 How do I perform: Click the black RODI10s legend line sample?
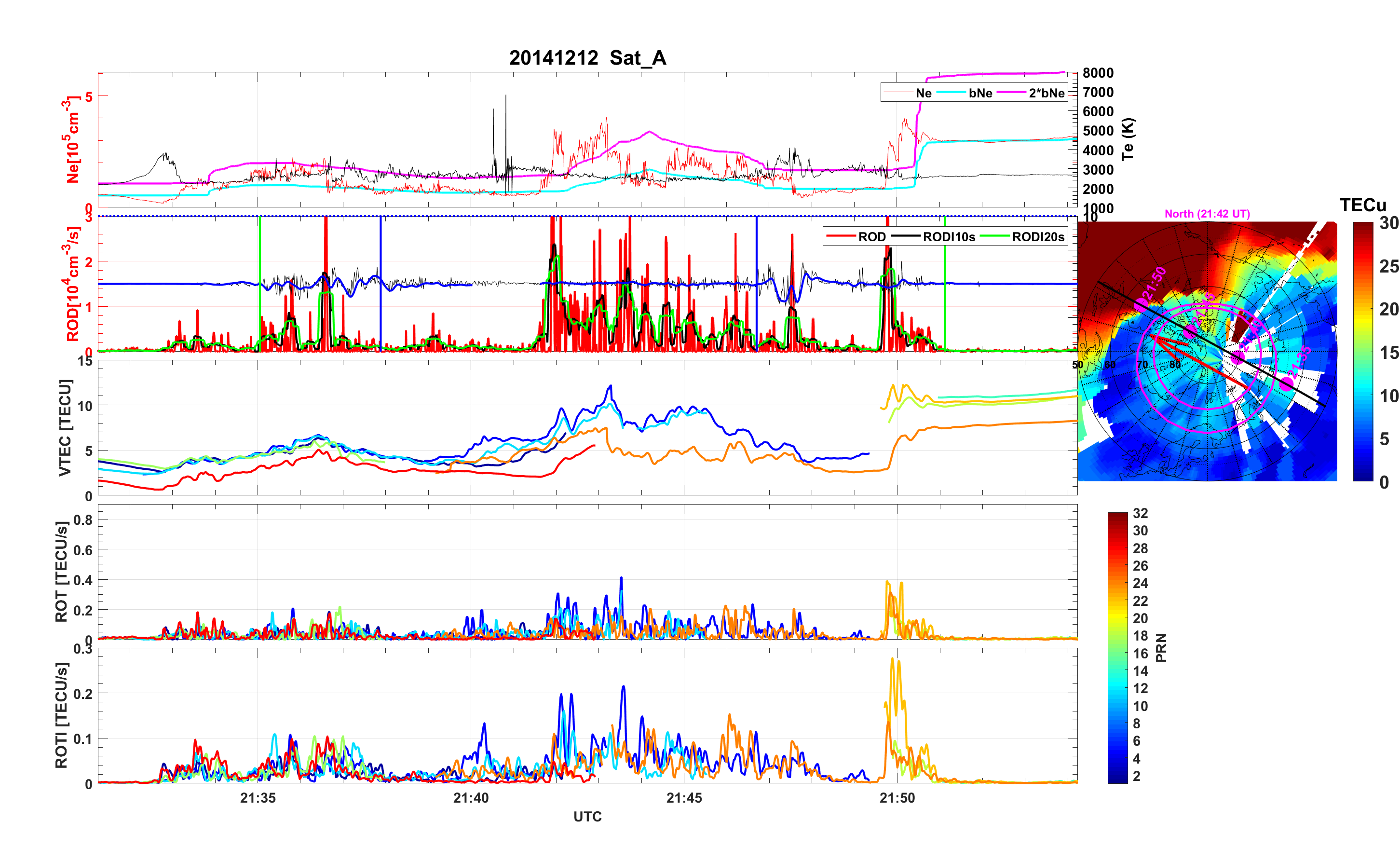(906, 236)
